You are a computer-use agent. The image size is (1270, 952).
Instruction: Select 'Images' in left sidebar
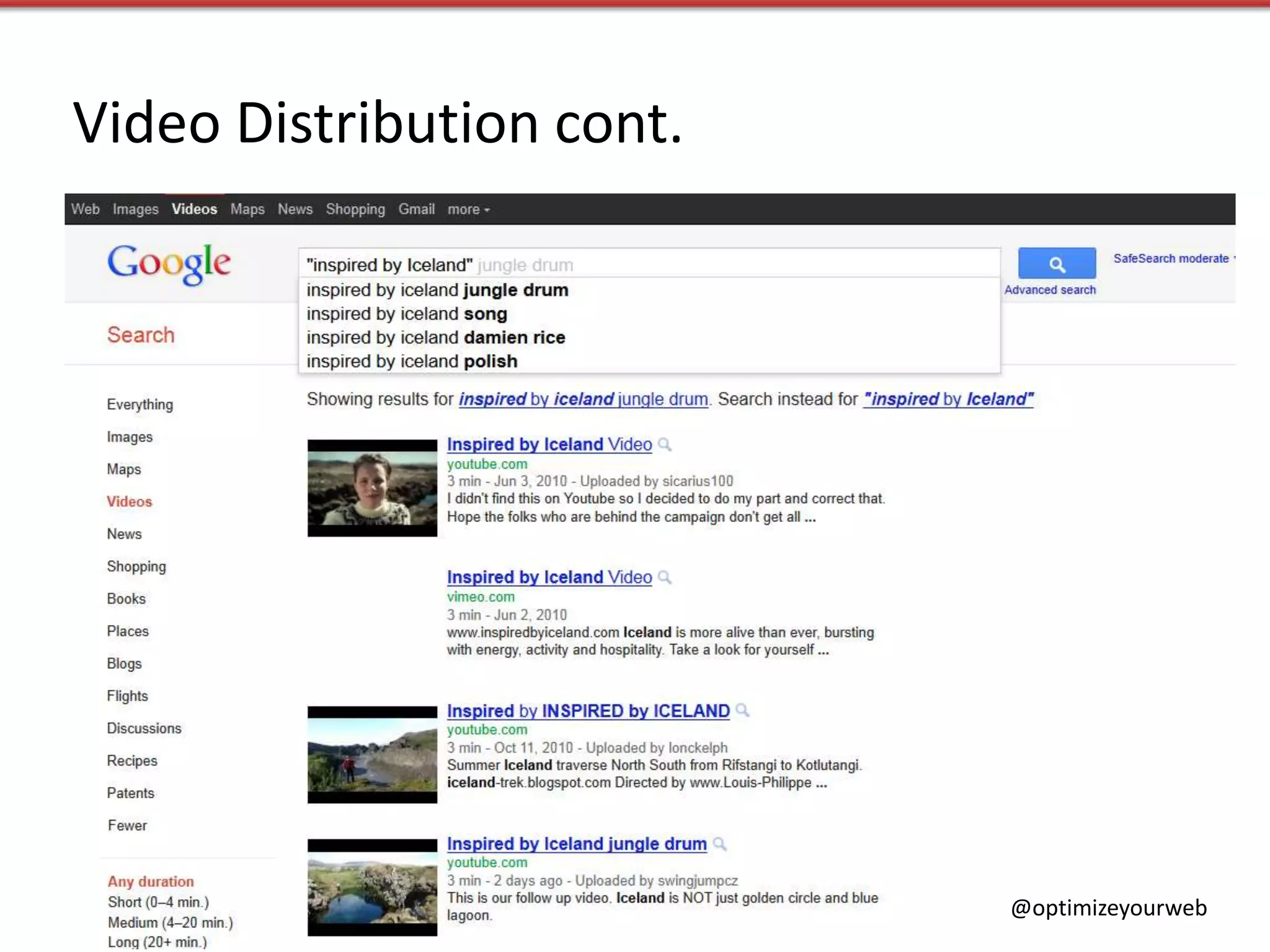coord(130,437)
